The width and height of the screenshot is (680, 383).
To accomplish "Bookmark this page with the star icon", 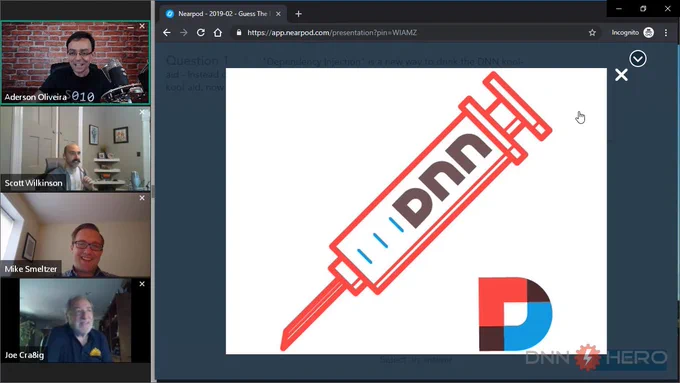I will [592, 33].
